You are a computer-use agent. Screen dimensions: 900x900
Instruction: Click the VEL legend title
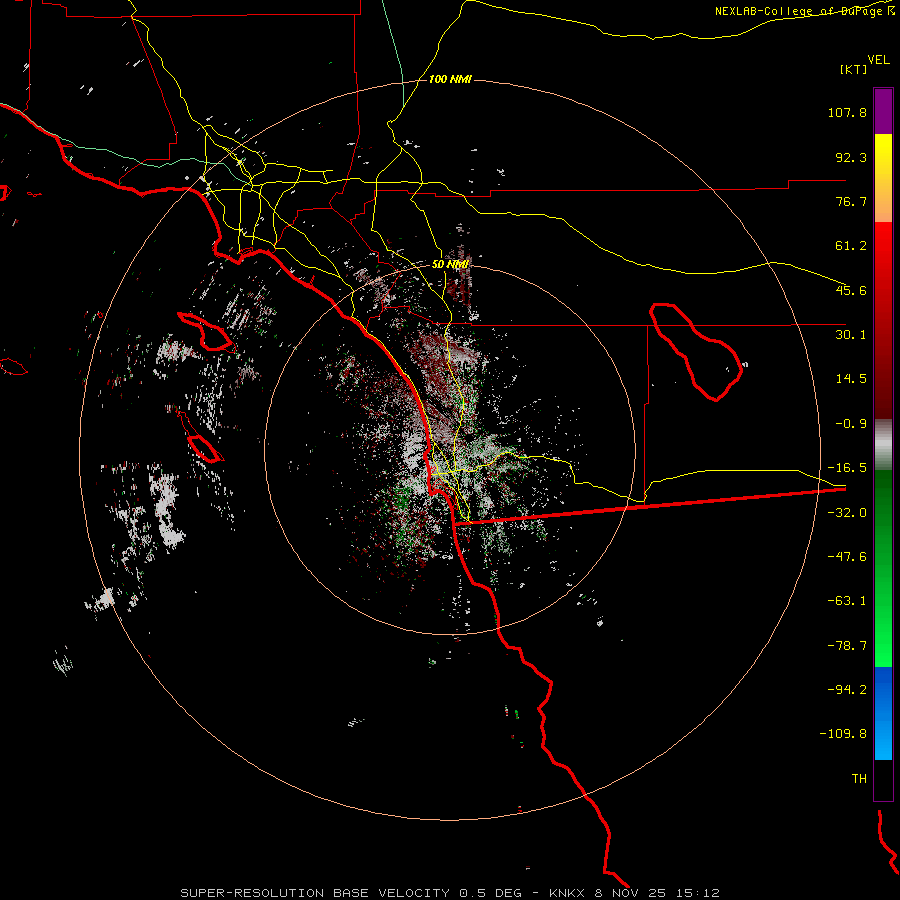[x=878, y=60]
